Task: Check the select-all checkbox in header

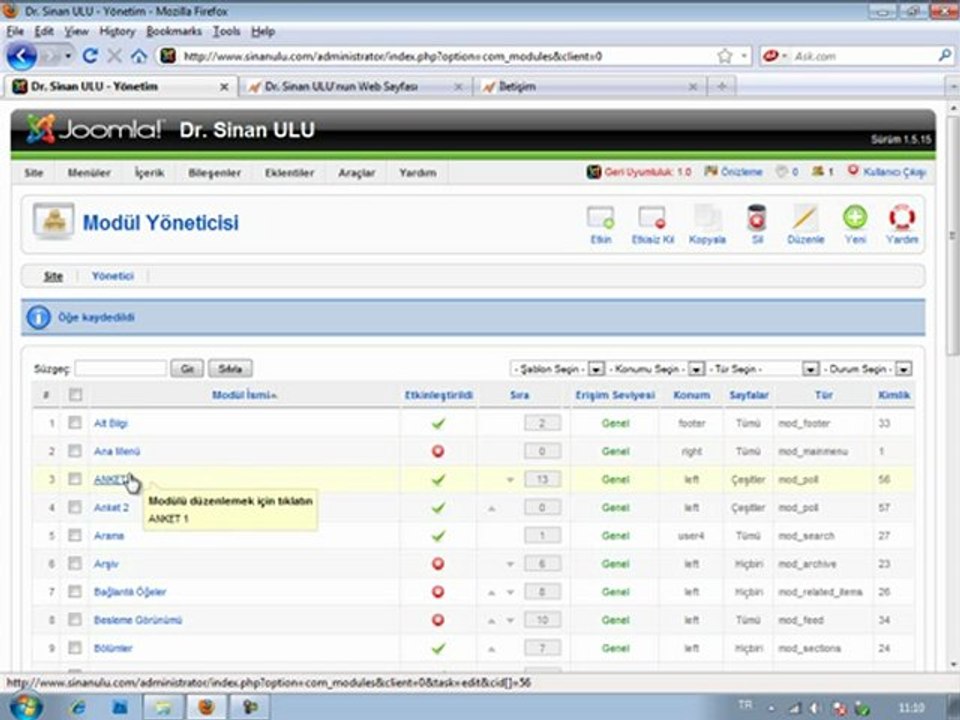Action: (75, 395)
